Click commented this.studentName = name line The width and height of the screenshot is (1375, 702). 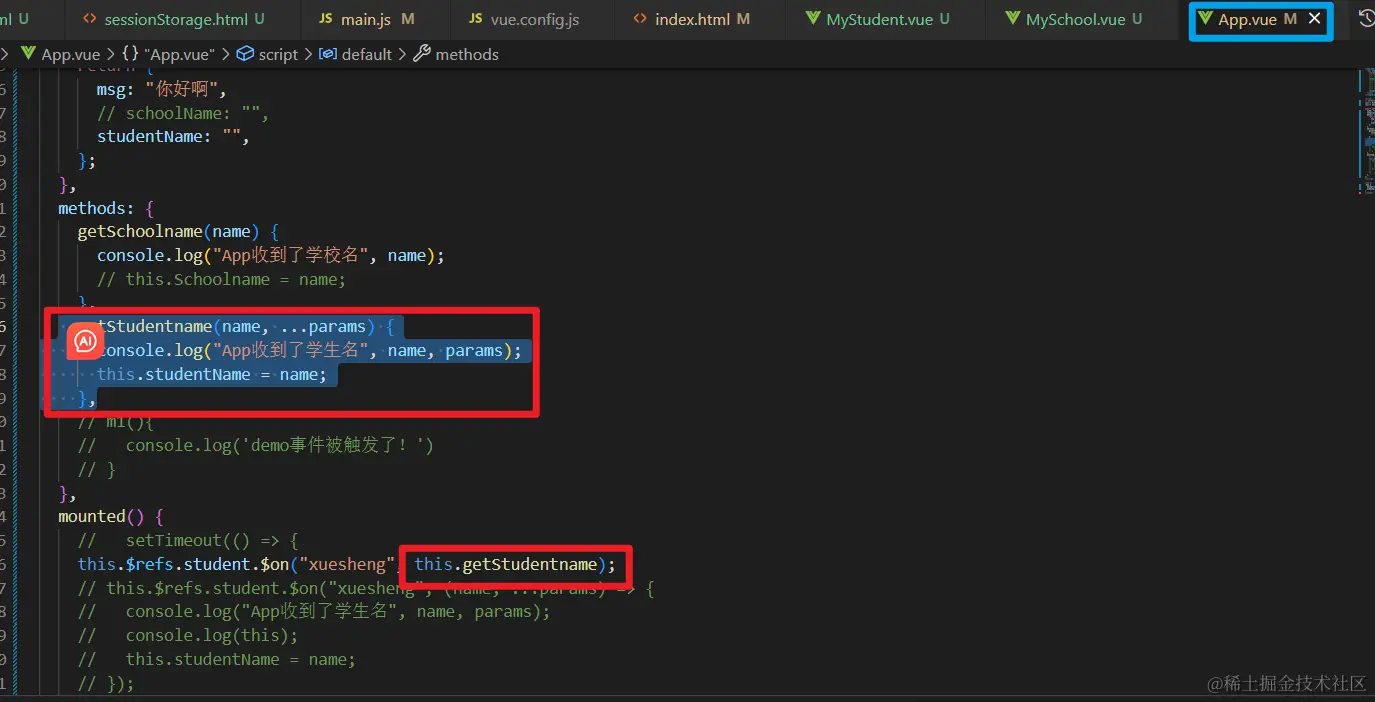point(217,659)
